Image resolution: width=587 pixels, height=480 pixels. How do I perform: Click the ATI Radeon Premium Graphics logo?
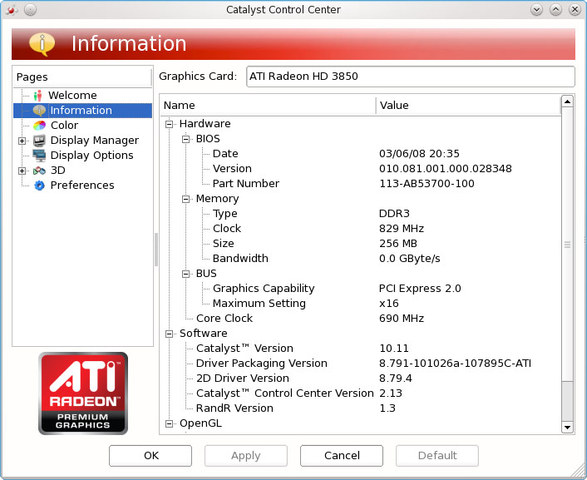tap(83, 393)
